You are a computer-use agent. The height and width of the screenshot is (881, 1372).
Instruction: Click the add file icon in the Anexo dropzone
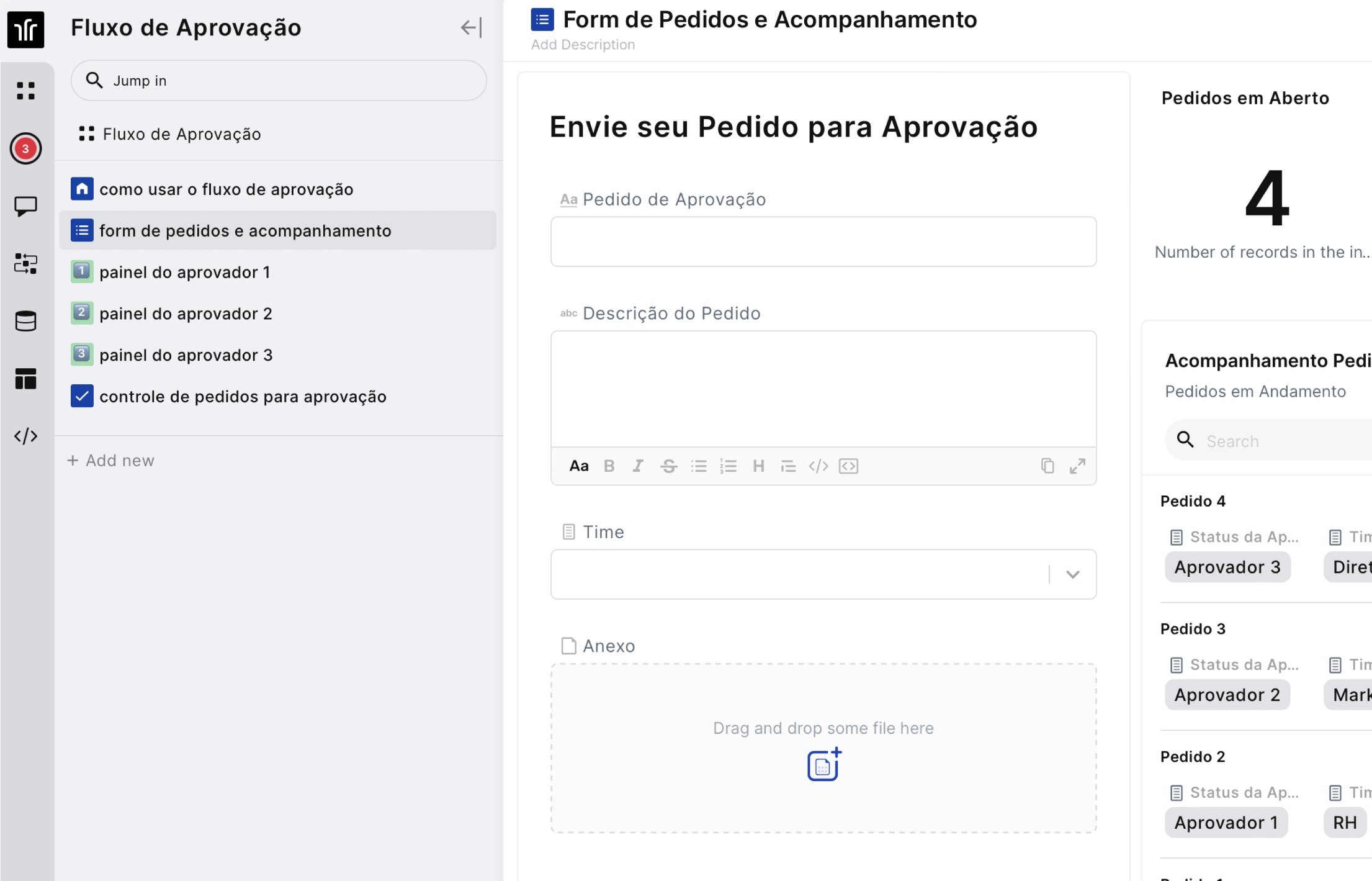[823, 764]
